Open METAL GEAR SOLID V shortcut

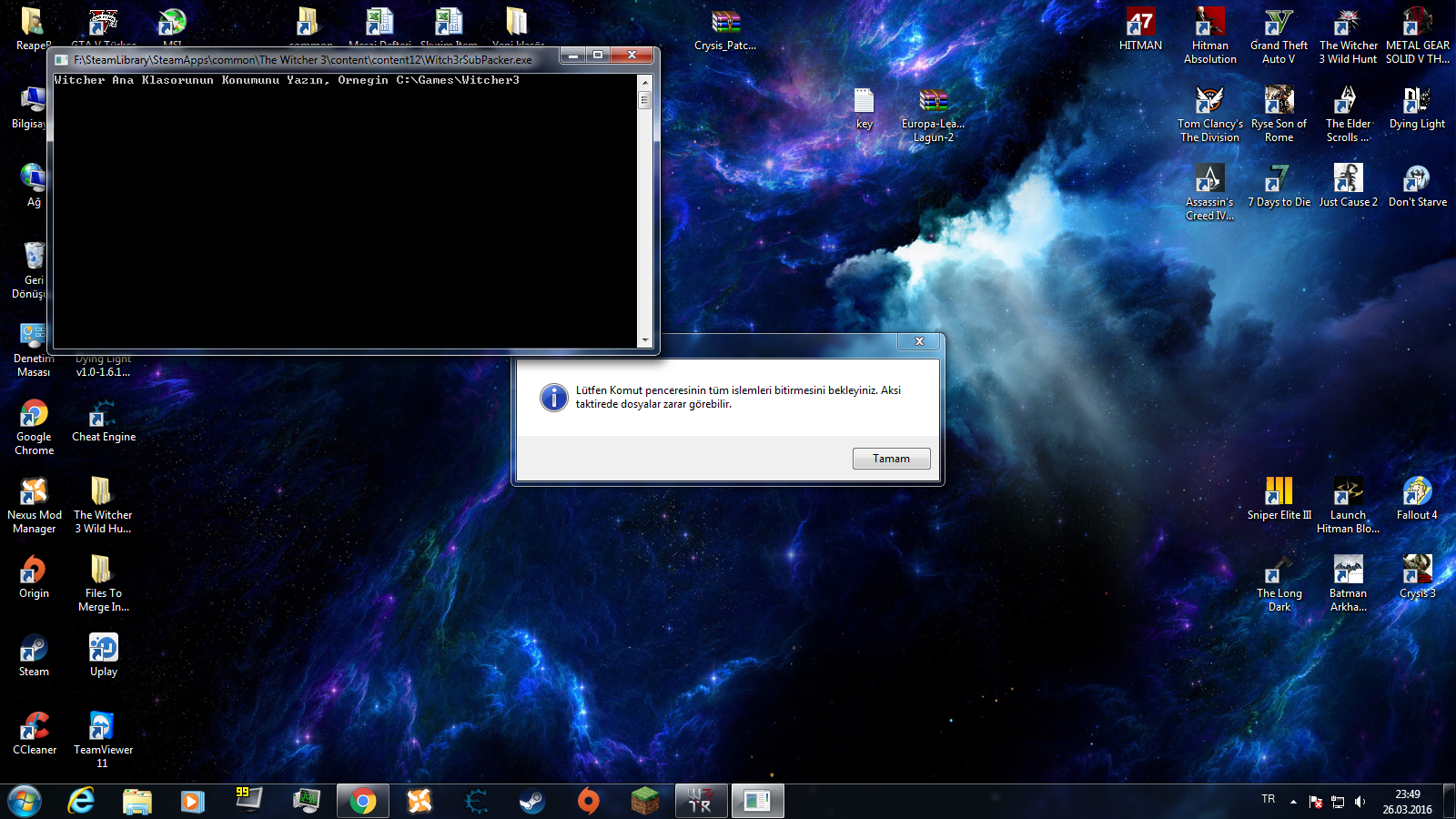(1417, 35)
